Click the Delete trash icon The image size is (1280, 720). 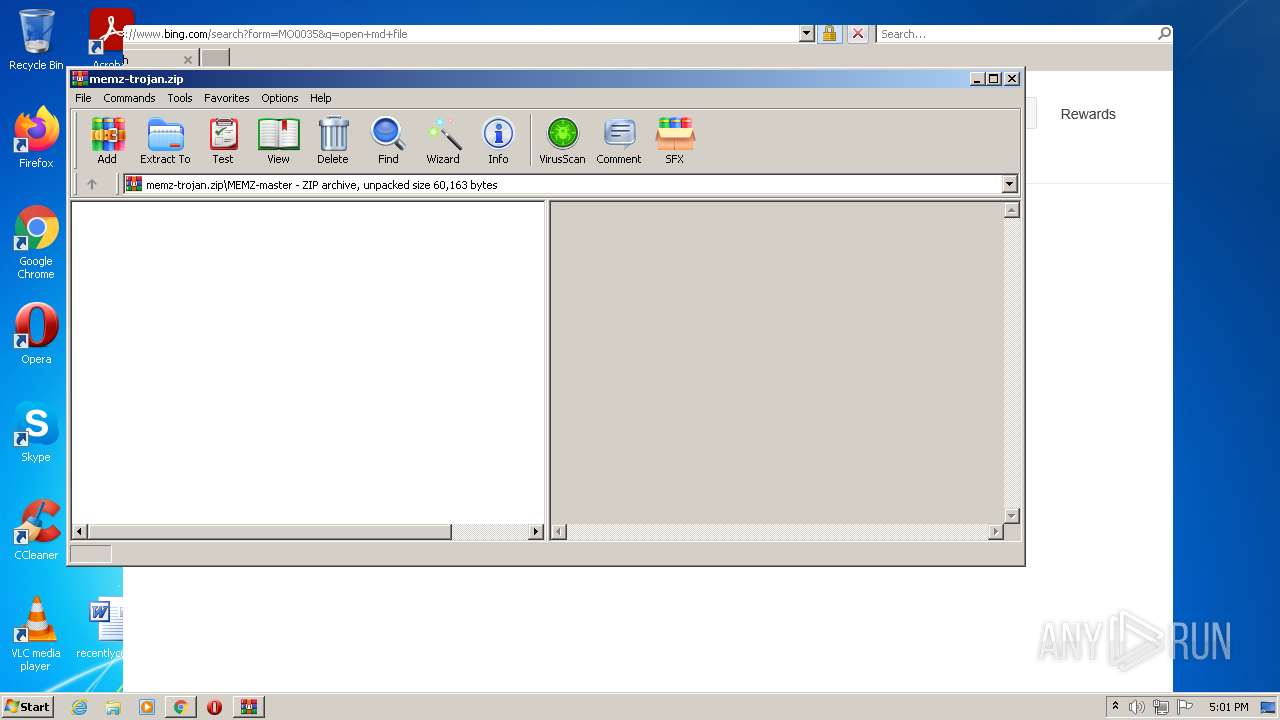(333, 140)
